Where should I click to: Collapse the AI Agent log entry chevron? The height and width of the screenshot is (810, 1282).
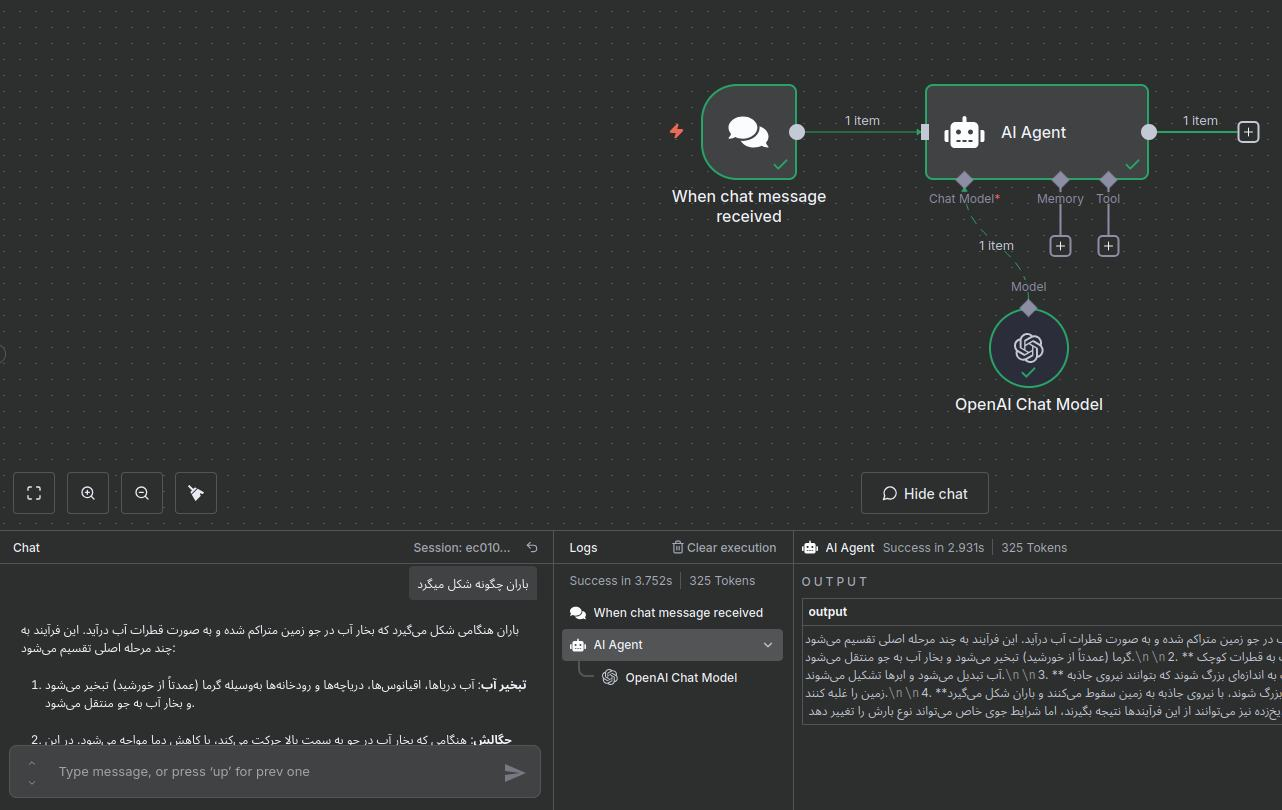click(768, 645)
